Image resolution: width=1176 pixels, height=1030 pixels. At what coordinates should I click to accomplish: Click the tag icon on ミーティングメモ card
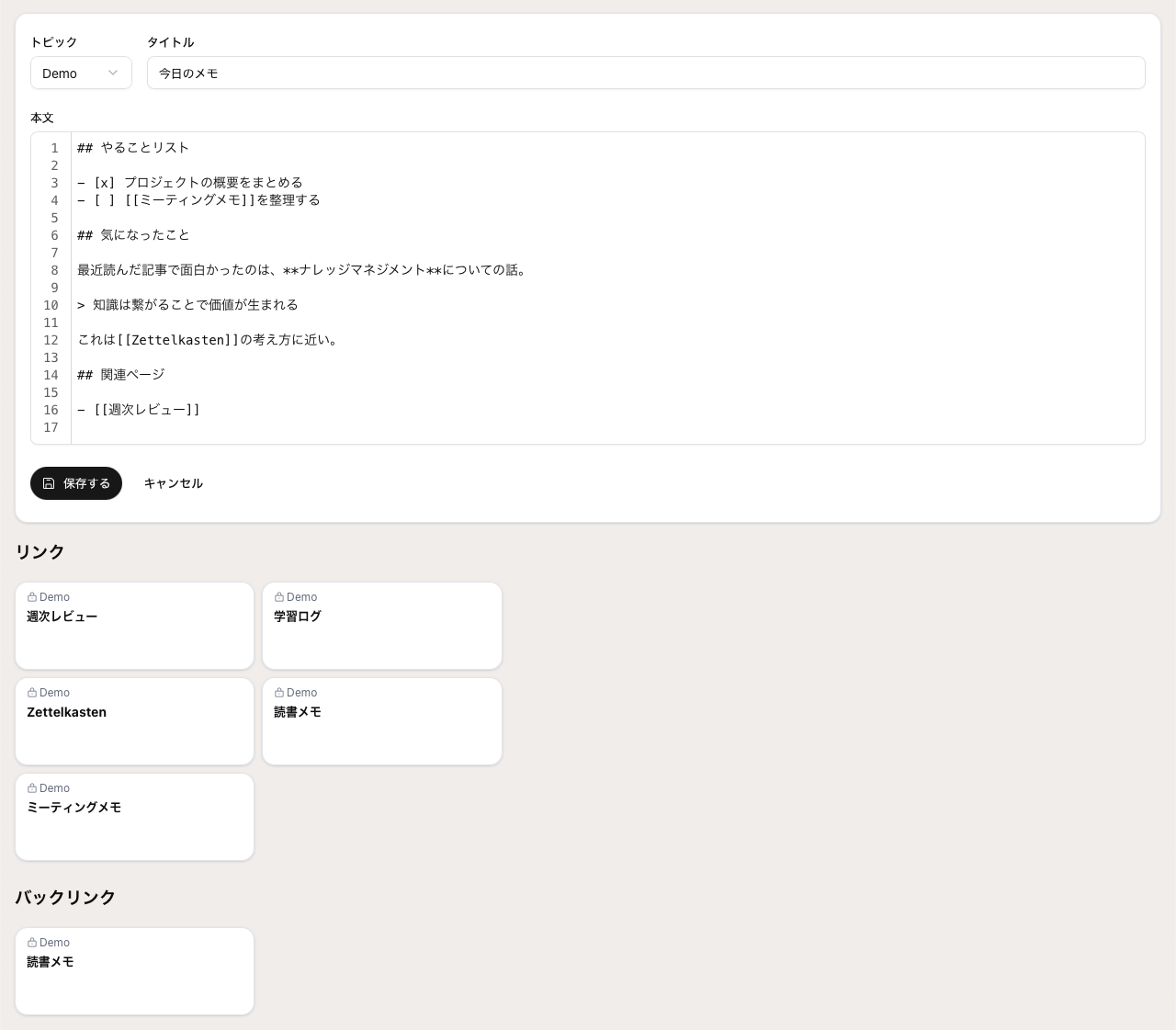pyautogui.click(x=32, y=787)
